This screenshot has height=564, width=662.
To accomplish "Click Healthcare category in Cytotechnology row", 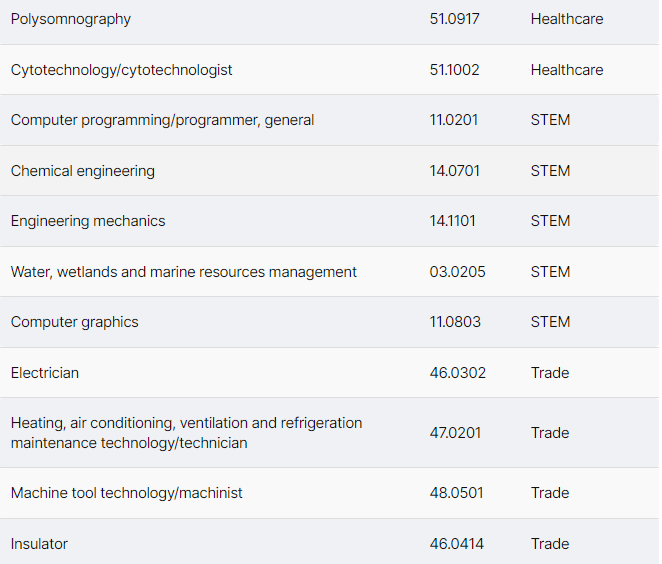I will [x=567, y=70].
